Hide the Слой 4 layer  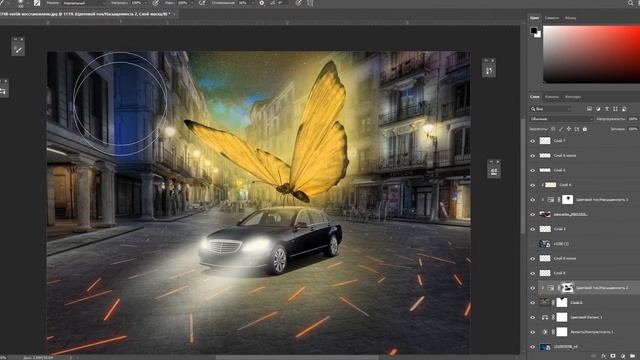[x=532, y=185]
